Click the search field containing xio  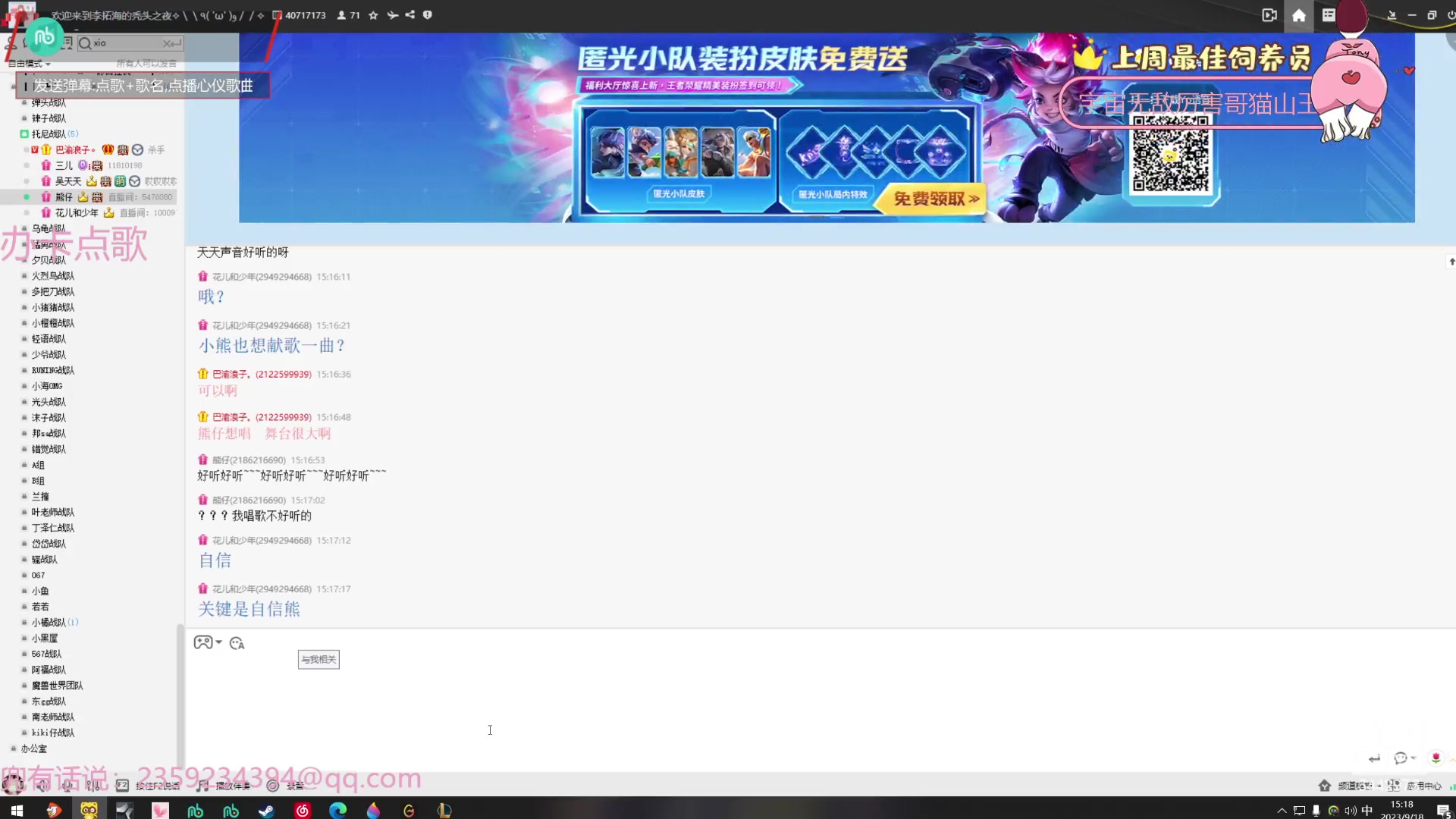130,43
